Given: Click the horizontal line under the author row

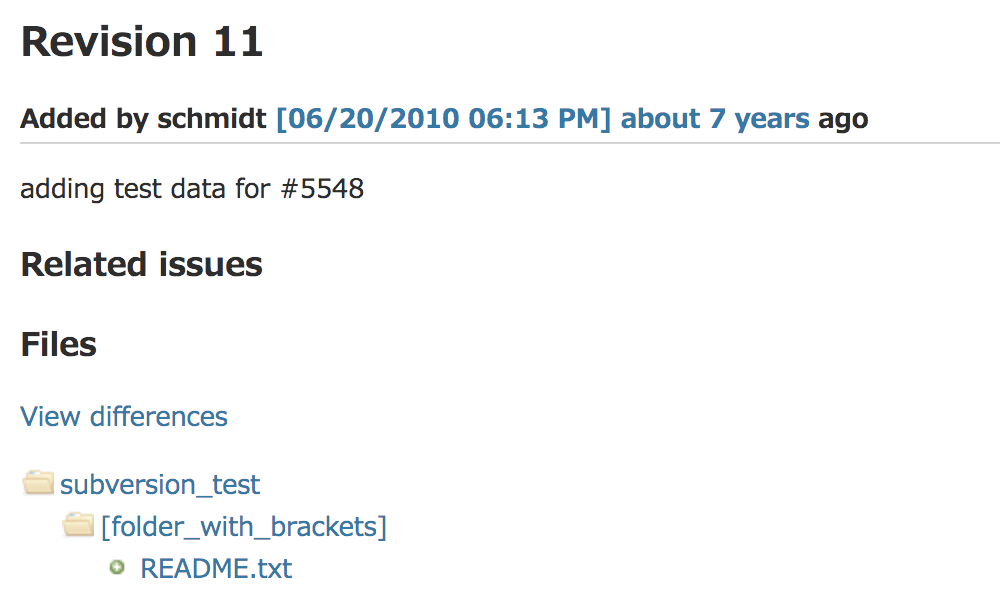Looking at the screenshot, I should 510,143.
